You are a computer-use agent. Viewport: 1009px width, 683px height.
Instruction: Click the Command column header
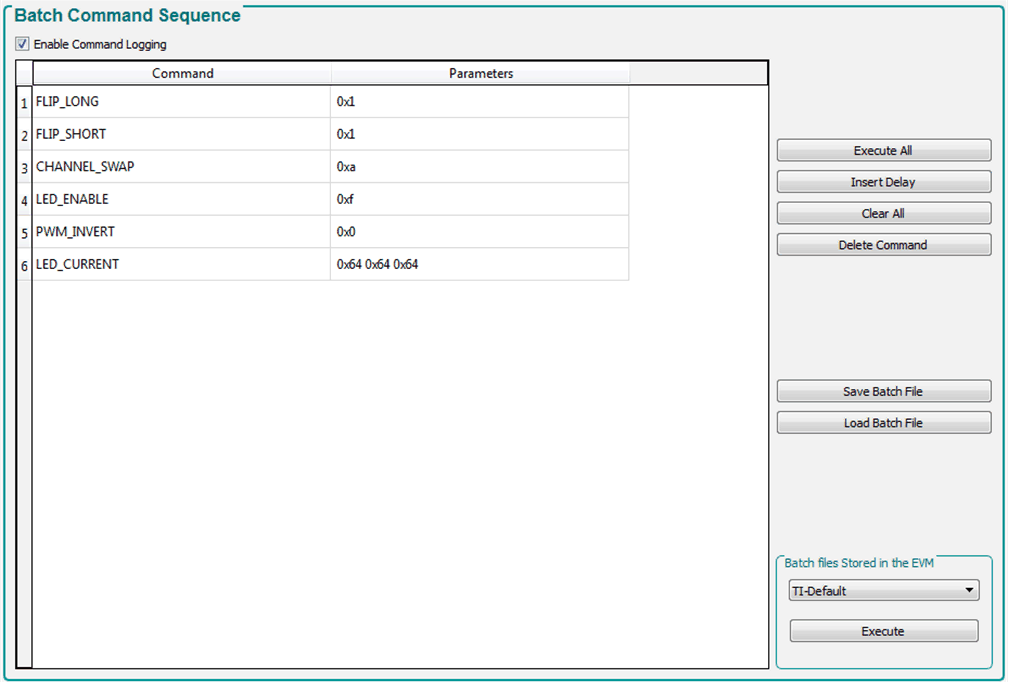tap(182, 73)
